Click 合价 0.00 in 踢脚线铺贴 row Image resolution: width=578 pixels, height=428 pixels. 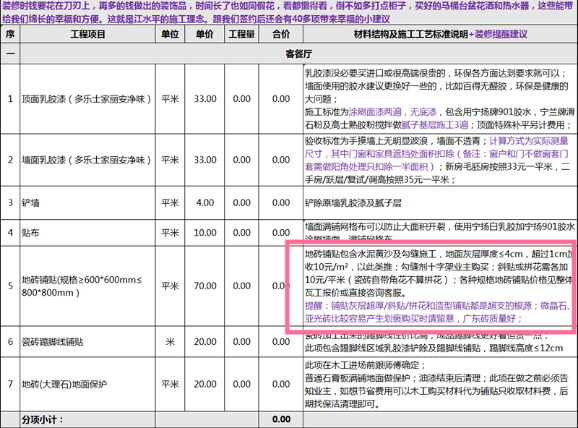[281, 342]
